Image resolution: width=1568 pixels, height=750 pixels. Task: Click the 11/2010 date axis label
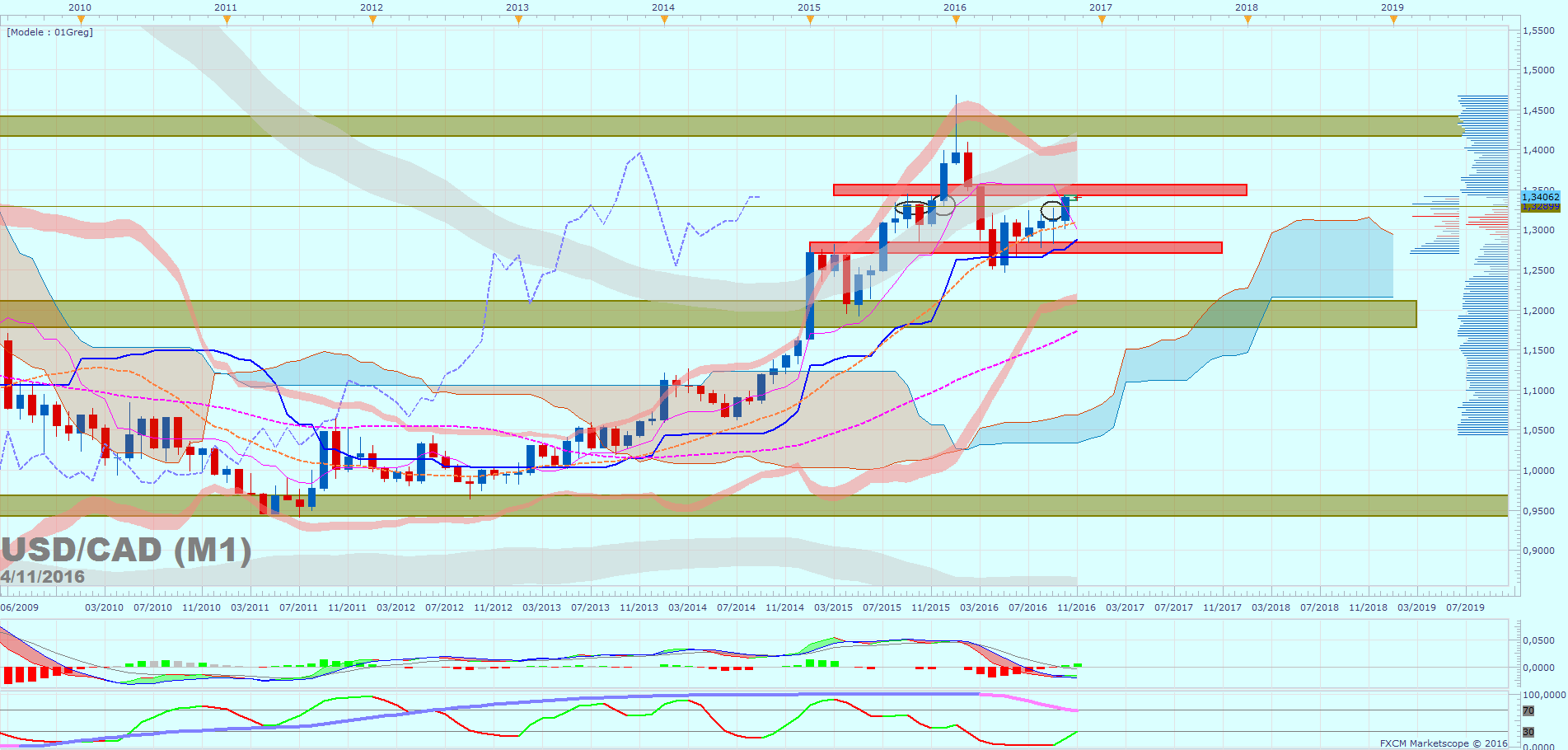pos(202,607)
